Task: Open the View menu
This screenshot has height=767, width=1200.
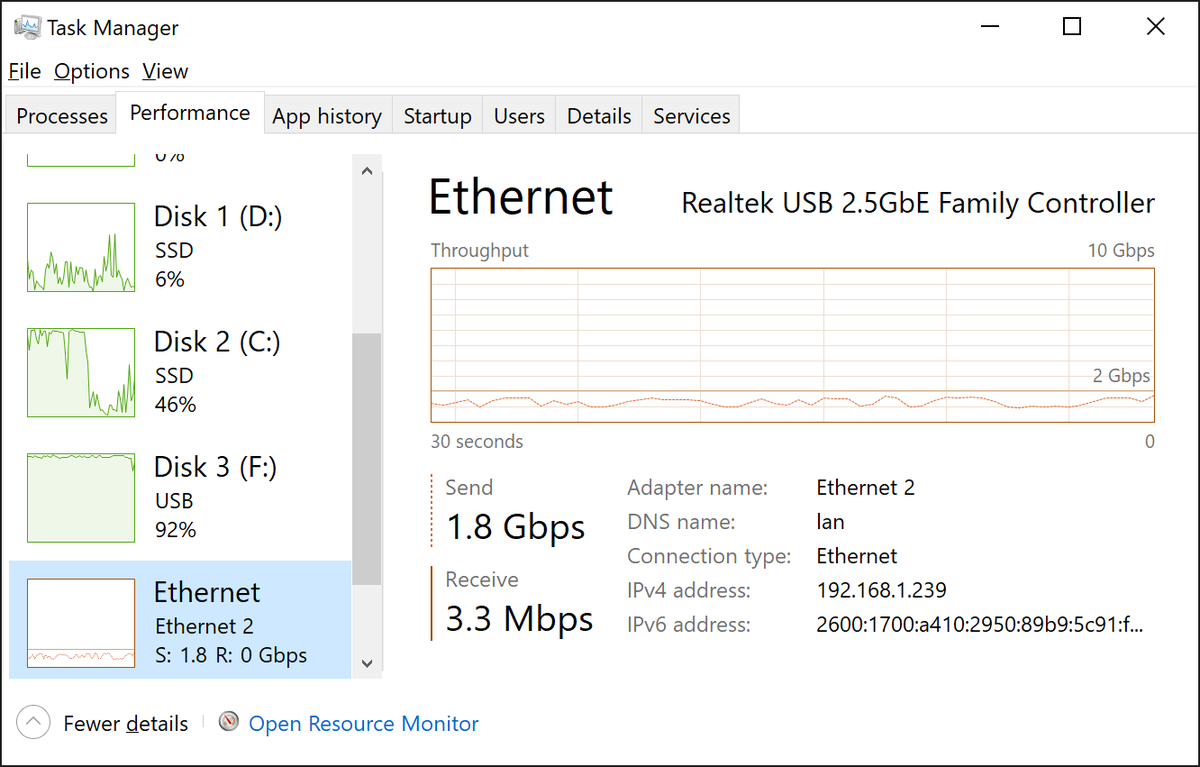Action: point(165,71)
